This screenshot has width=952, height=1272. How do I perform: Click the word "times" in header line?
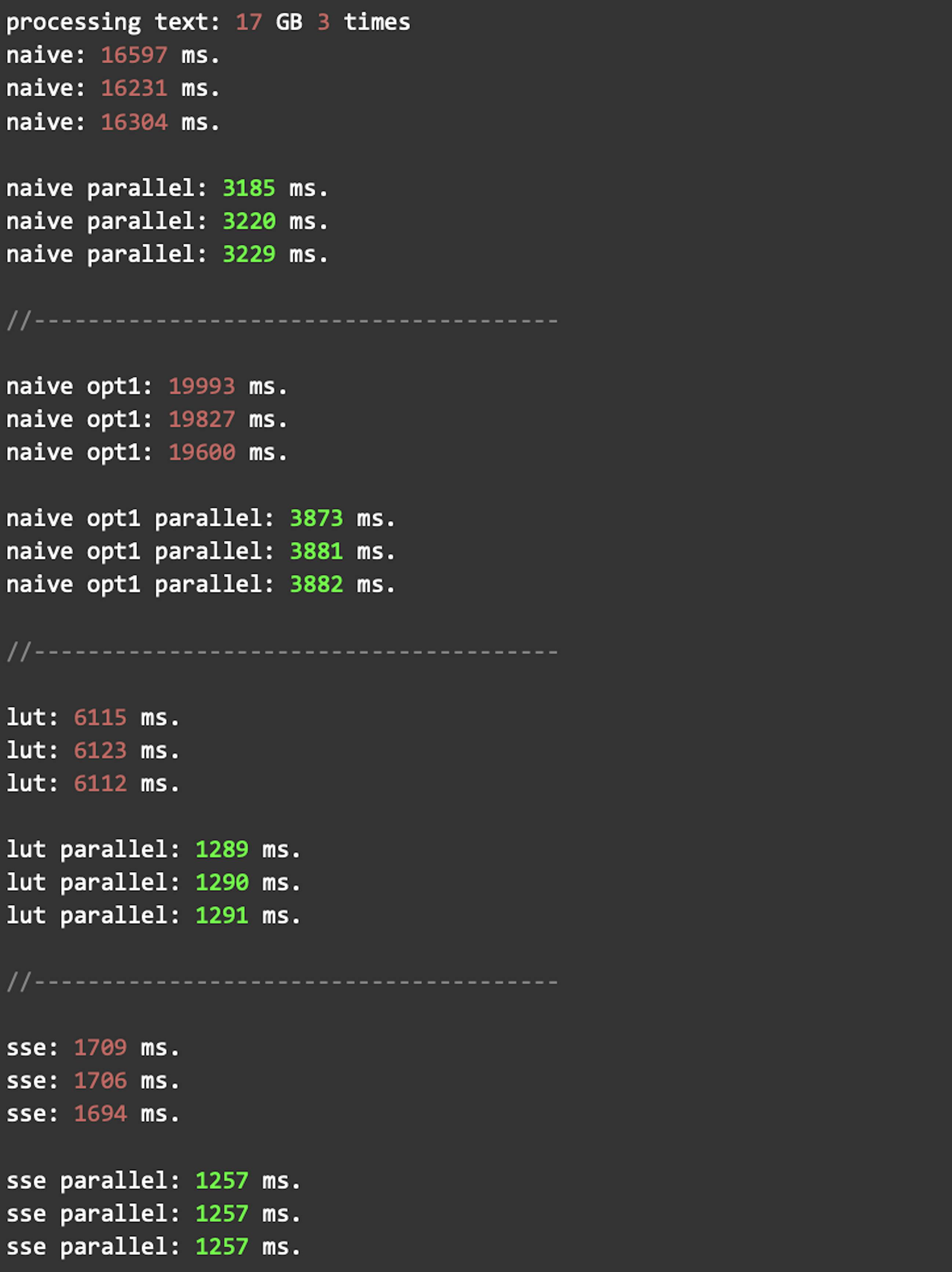(x=377, y=22)
